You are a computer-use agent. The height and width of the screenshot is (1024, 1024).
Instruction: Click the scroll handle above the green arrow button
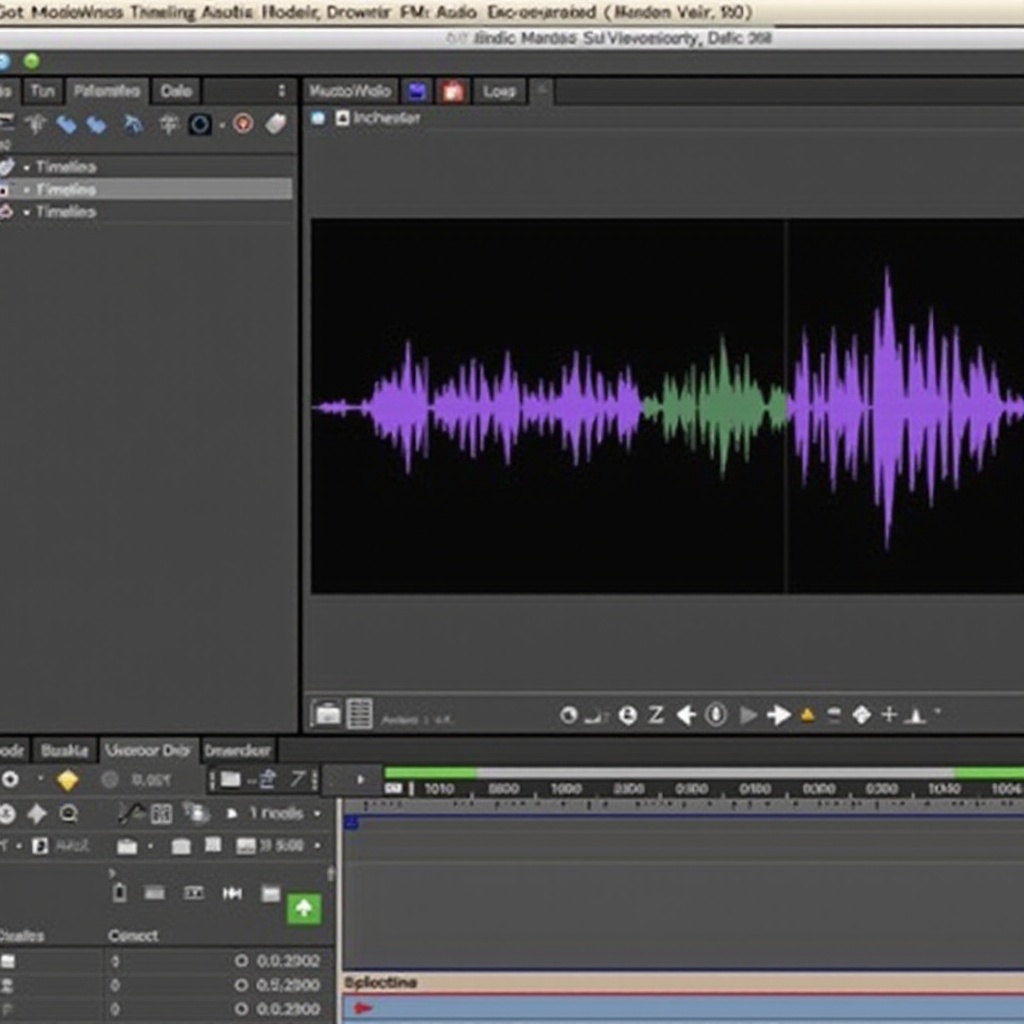(331, 873)
